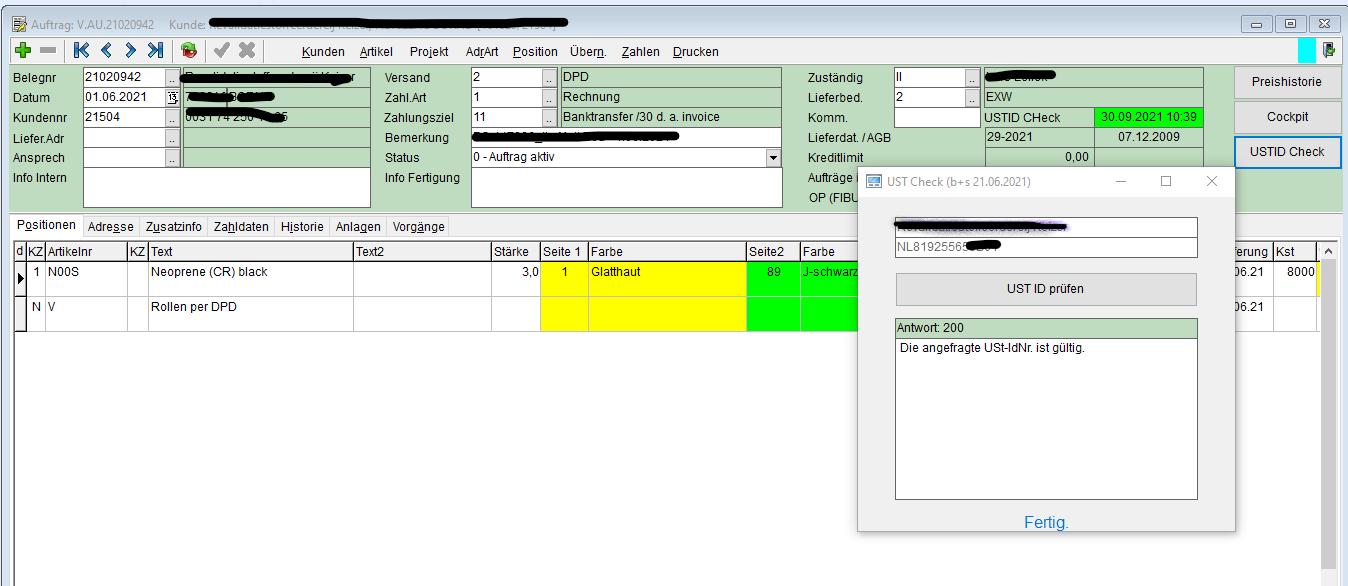The image size is (1348, 586).
Task: Click the exit door icon at top right
Action: coord(1328,50)
